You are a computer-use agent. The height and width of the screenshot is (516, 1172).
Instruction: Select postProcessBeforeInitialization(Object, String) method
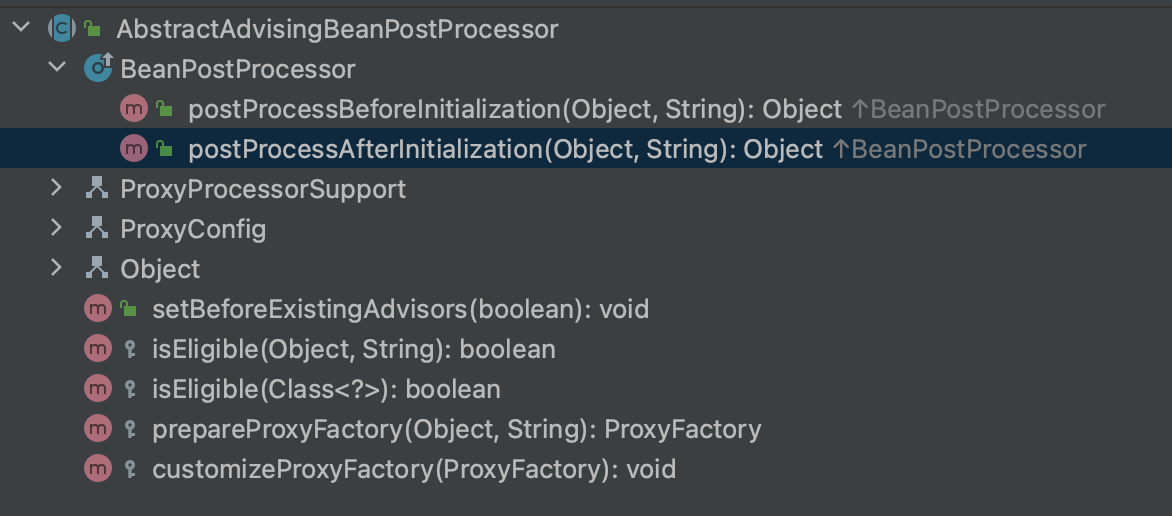(x=515, y=109)
